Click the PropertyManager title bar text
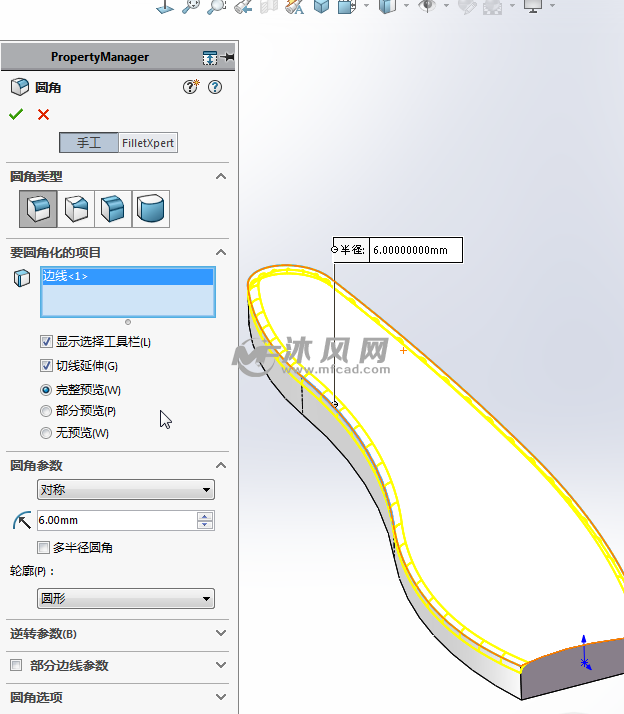 pyautogui.click(x=100, y=57)
